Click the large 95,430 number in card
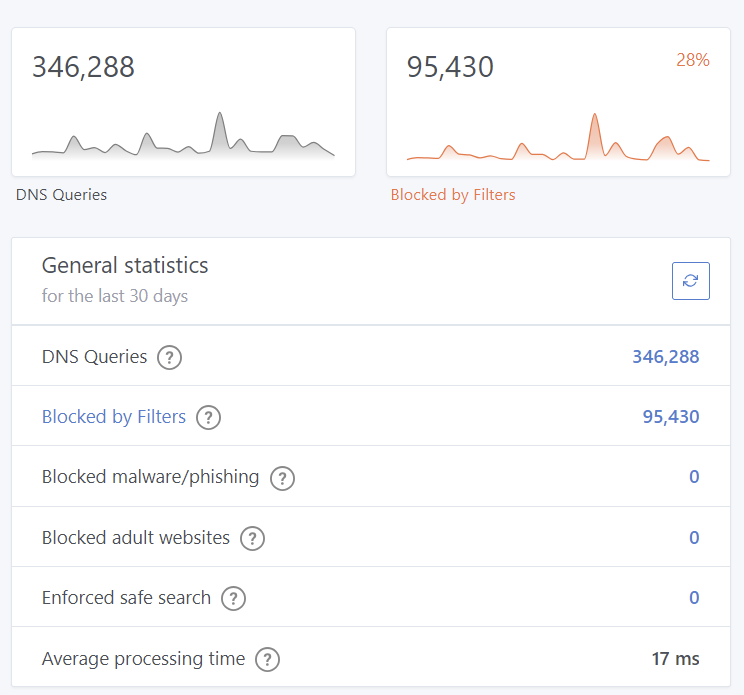The width and height of the screenshot is (744, 695). click(x=450, y=67)
